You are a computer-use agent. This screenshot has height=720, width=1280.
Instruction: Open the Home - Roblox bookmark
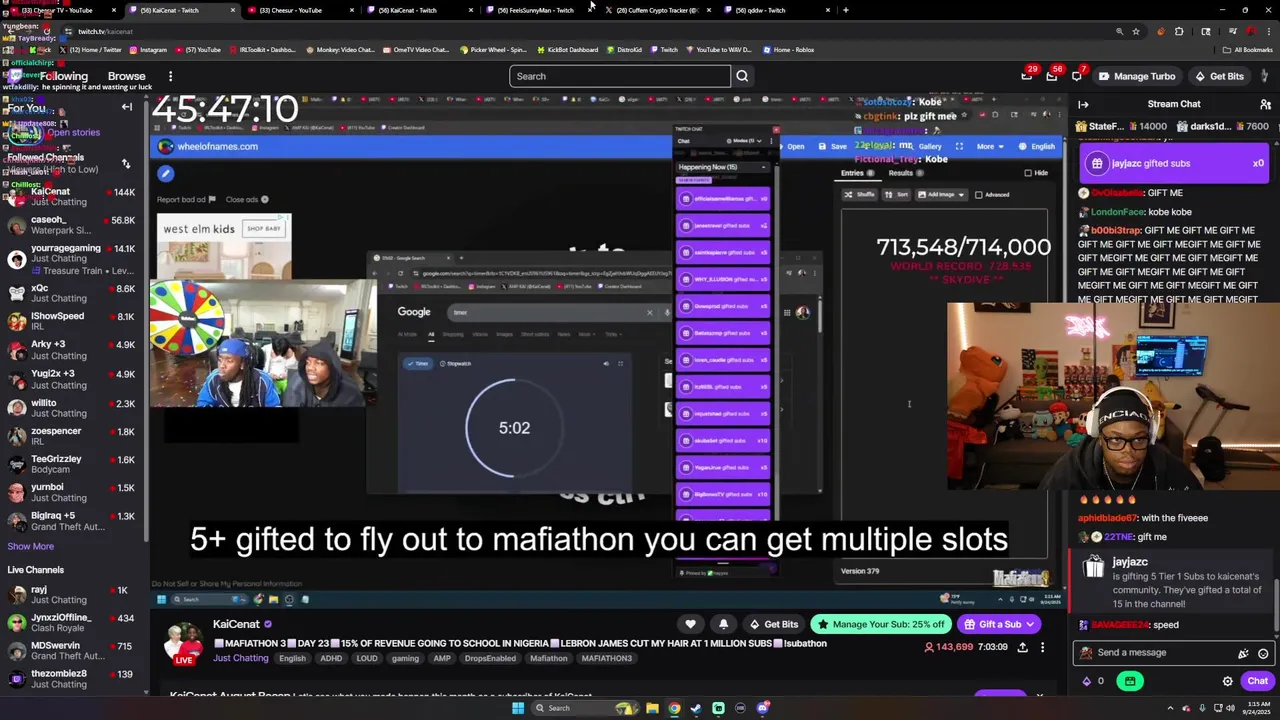[788, 49]
